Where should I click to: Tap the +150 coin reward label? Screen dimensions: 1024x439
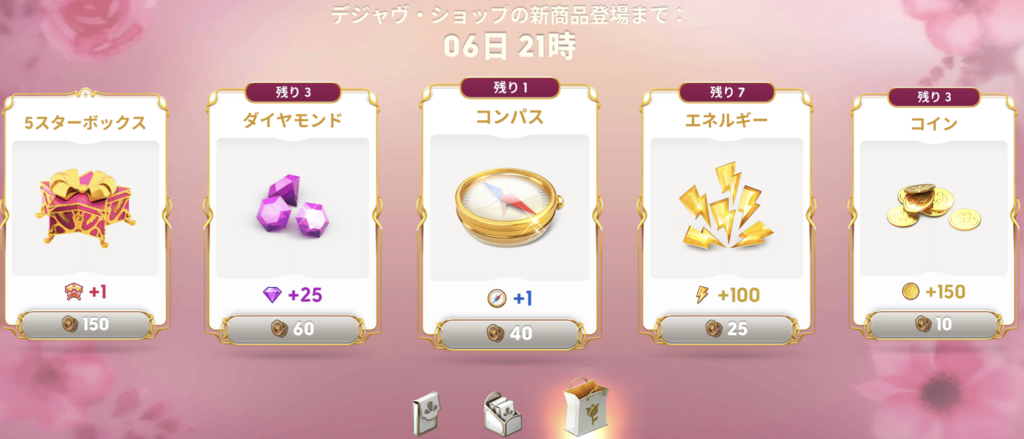934,291
